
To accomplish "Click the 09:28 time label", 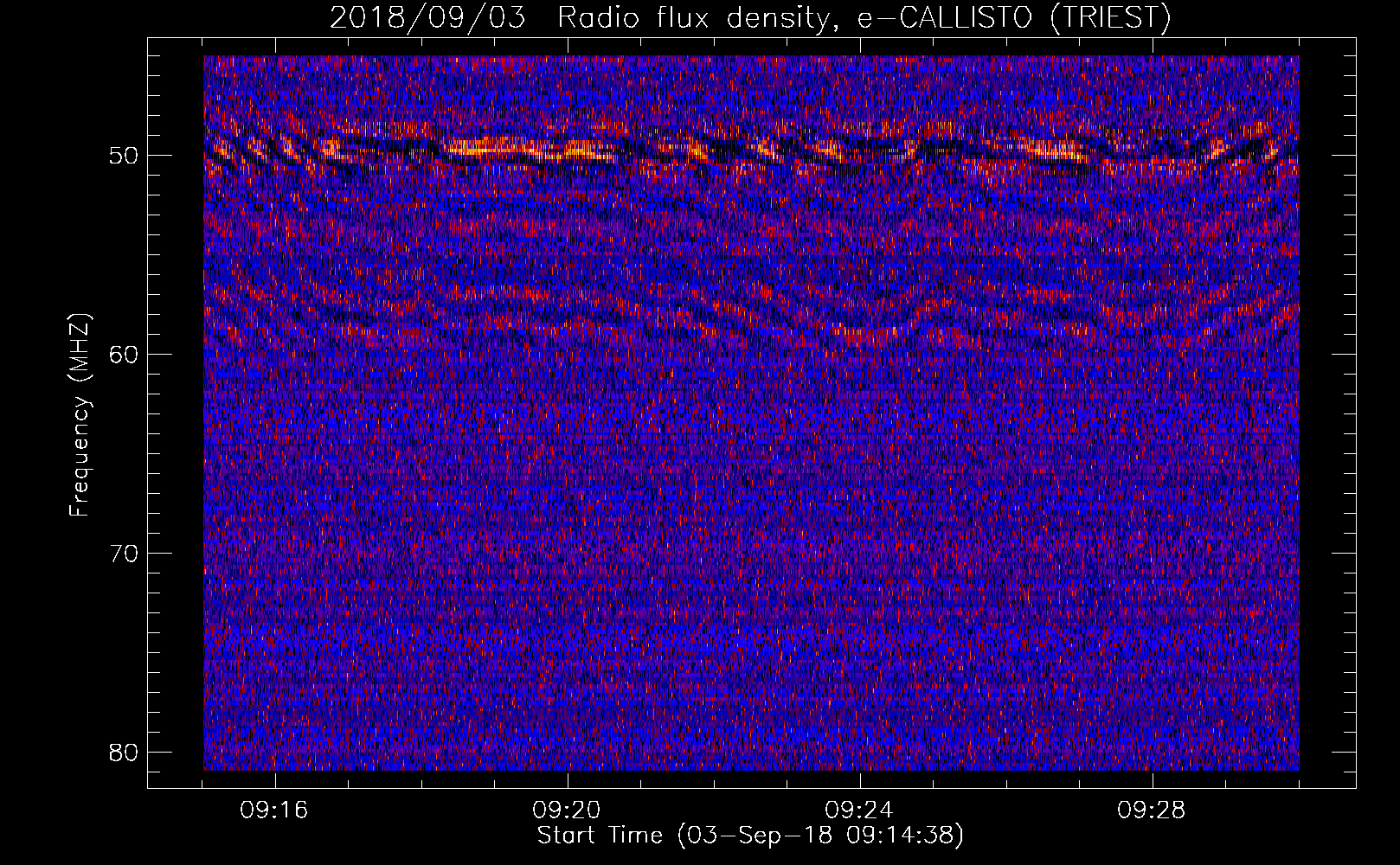I will coord(1152,811).
